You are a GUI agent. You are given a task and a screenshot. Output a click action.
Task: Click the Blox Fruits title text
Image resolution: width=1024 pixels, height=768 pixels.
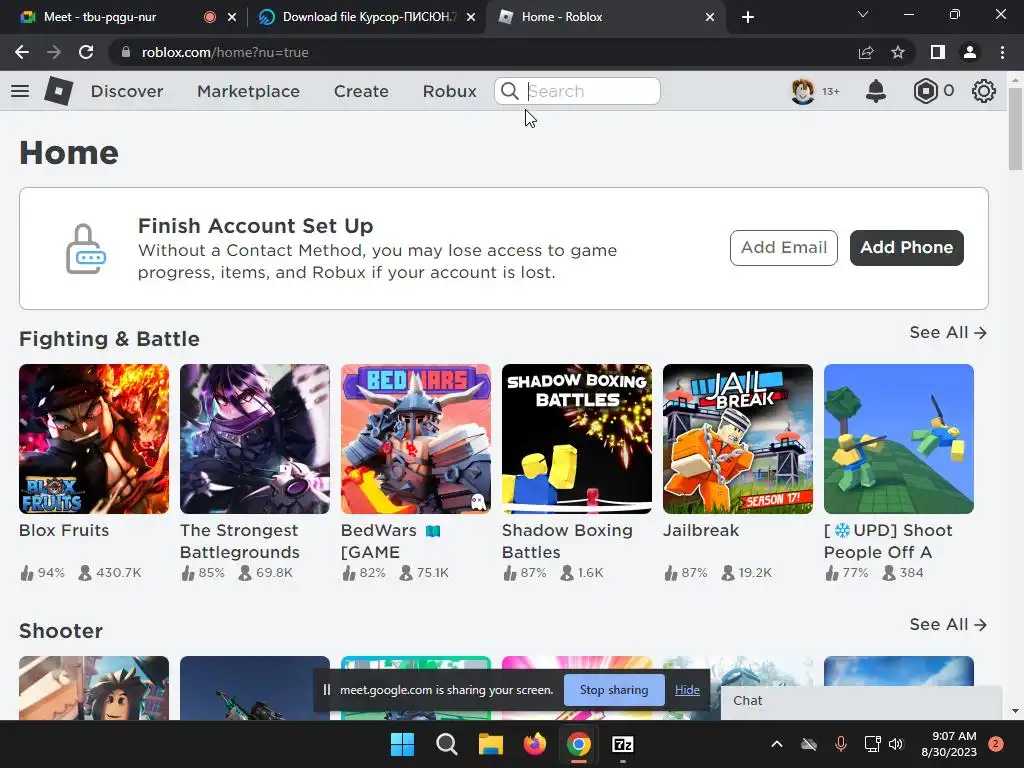click(x=64, y=530)
